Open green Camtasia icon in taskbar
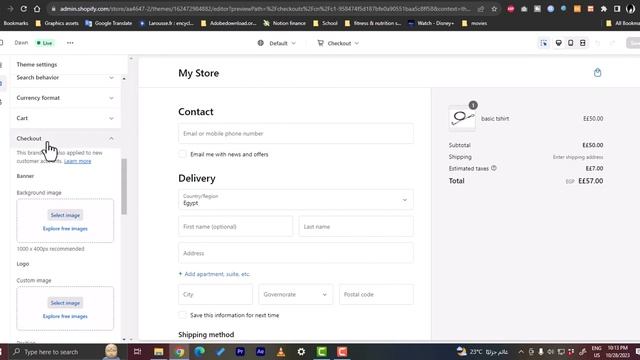The image size is (640, 360). pyautogui.click(x=322, y=351)
